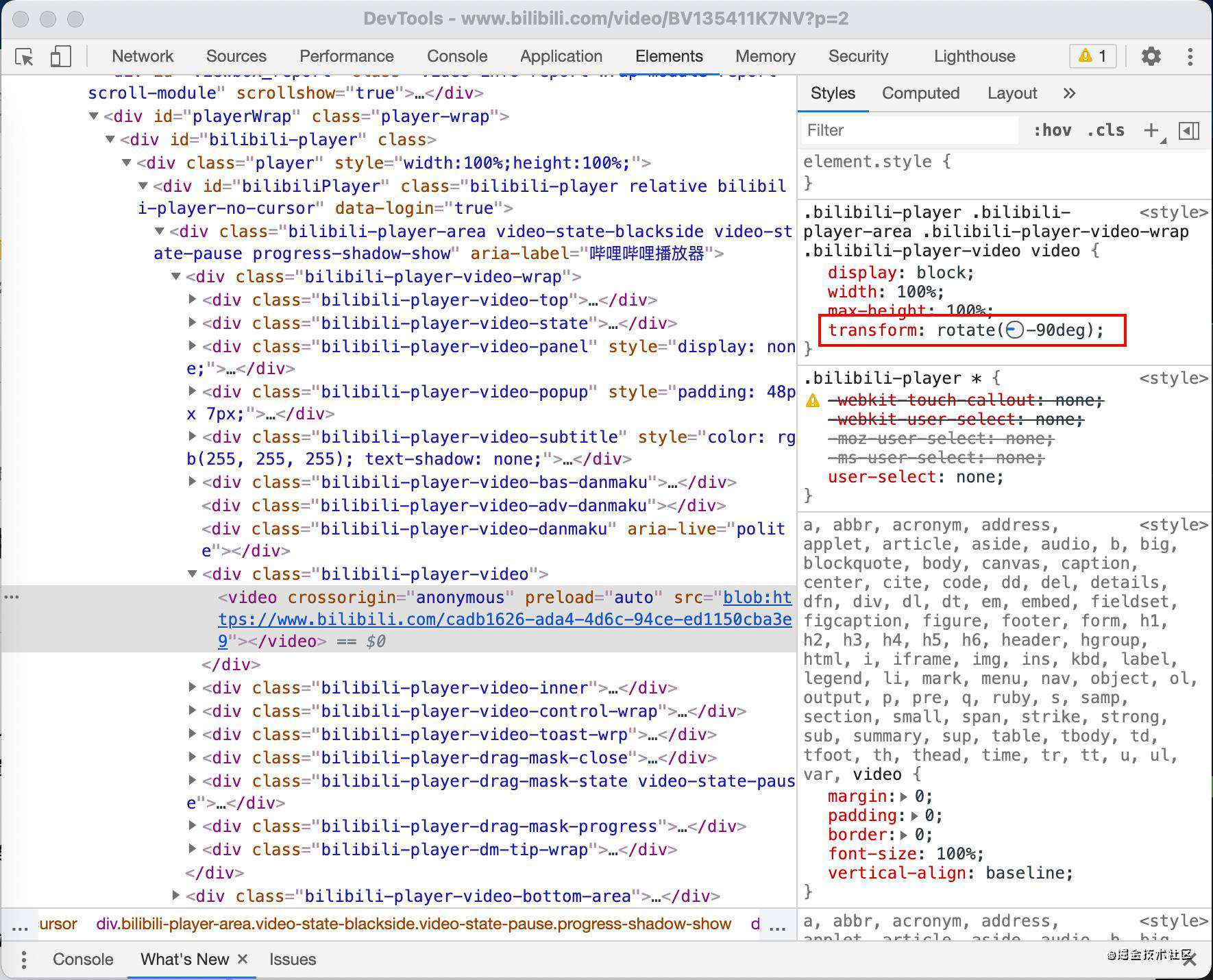1213x980 pixels.
Task: Open the Console panel tab
Action: (457, 56)
